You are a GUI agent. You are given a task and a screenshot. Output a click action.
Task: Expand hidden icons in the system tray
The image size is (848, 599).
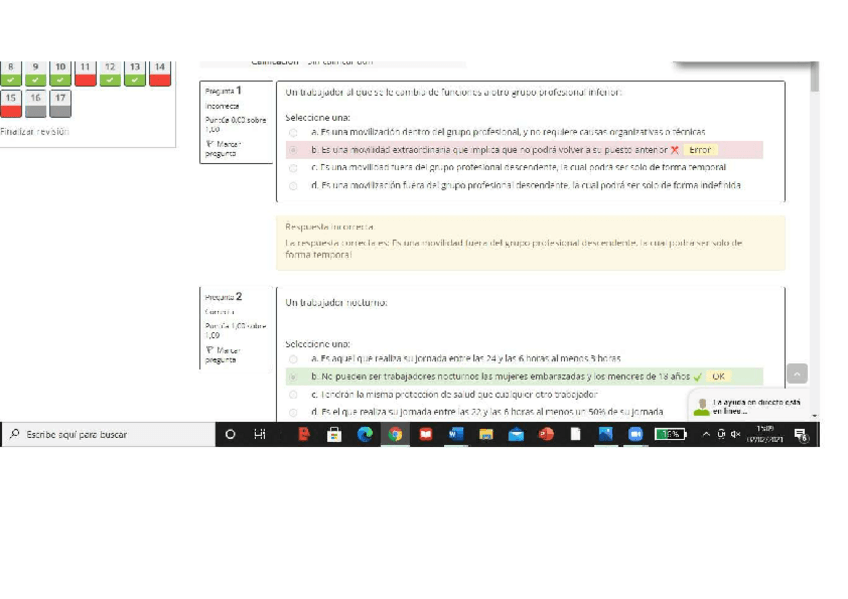coord(706,434)
